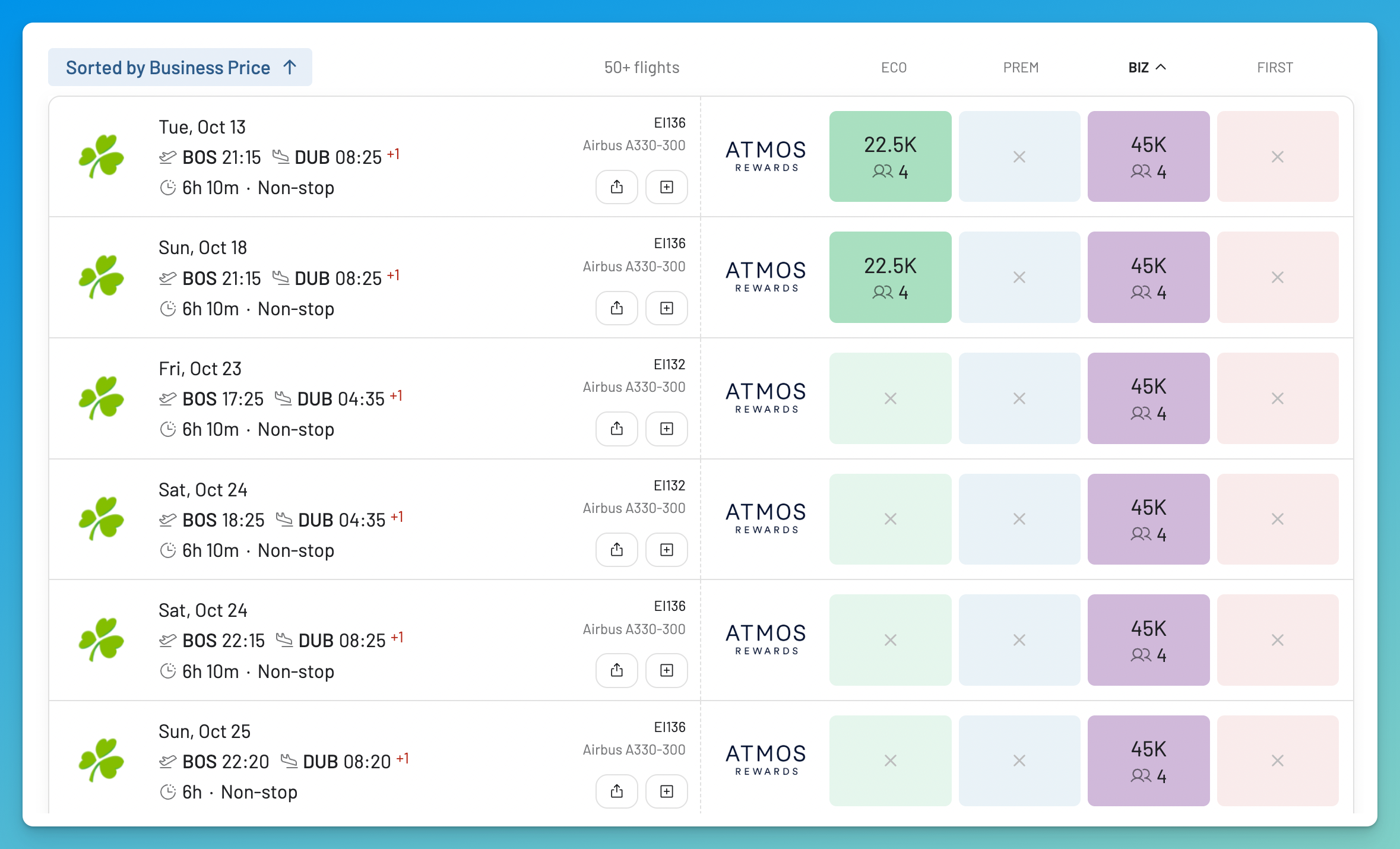This screenshot has height=849, width=1400.
Task: Open Atmos Rewards logo on Oct 25 row
Action: click(x=766, y=760)
